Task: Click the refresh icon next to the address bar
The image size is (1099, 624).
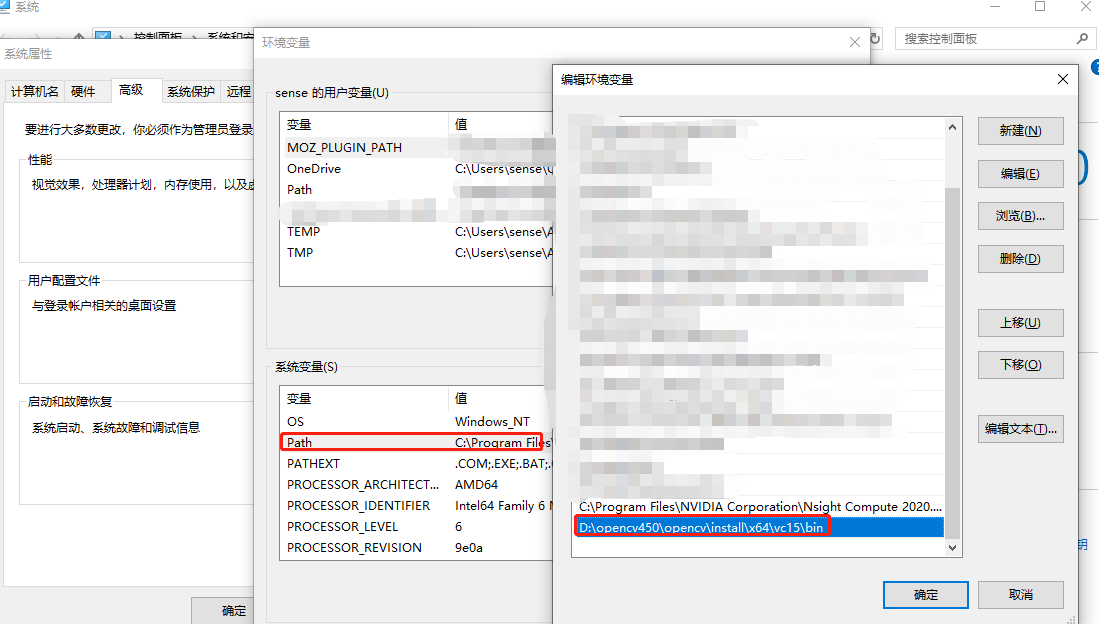Action: point(873,37)
